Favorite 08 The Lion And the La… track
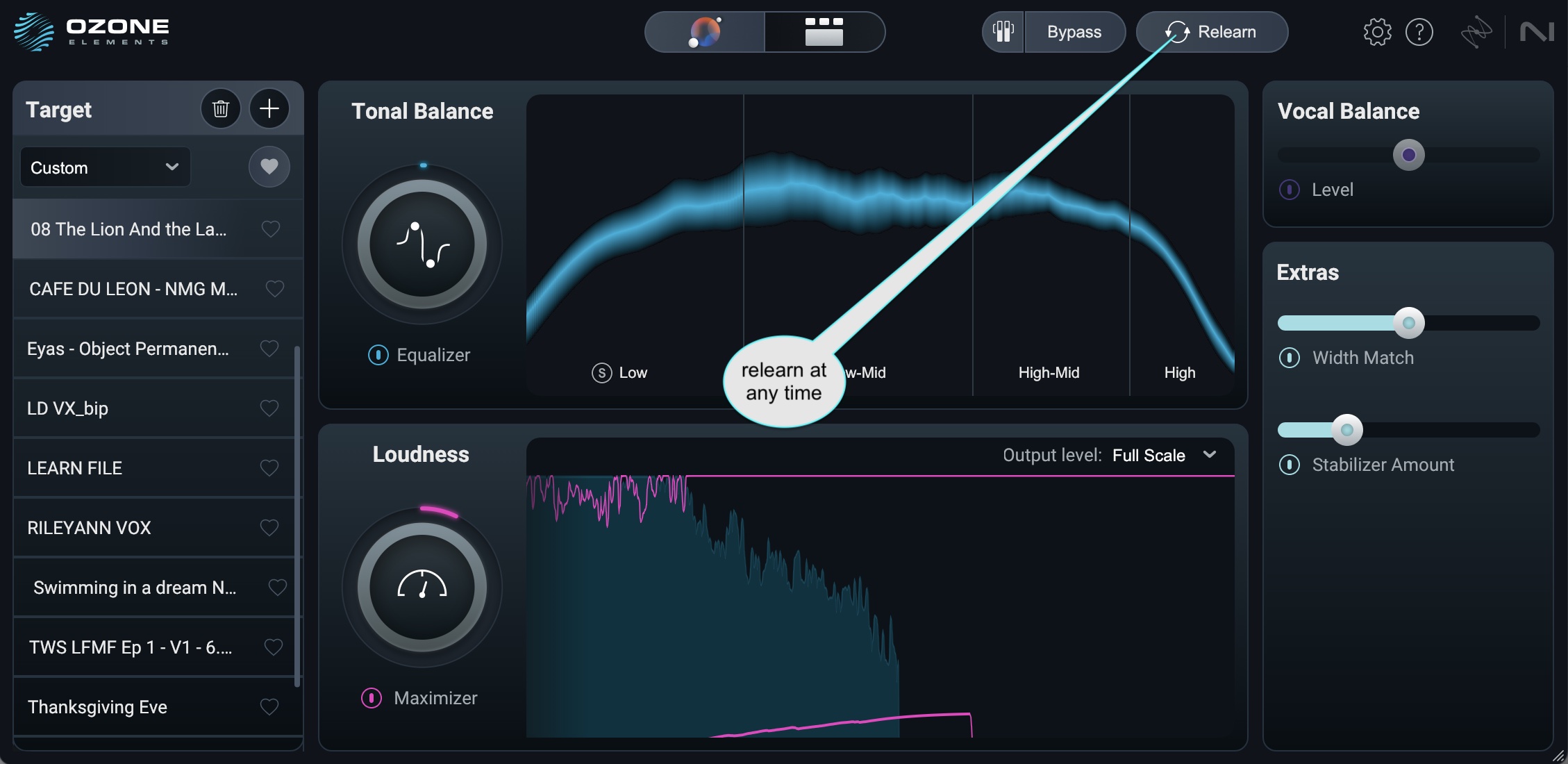This screenshot has height=764, width=1568. coord(271,229)
